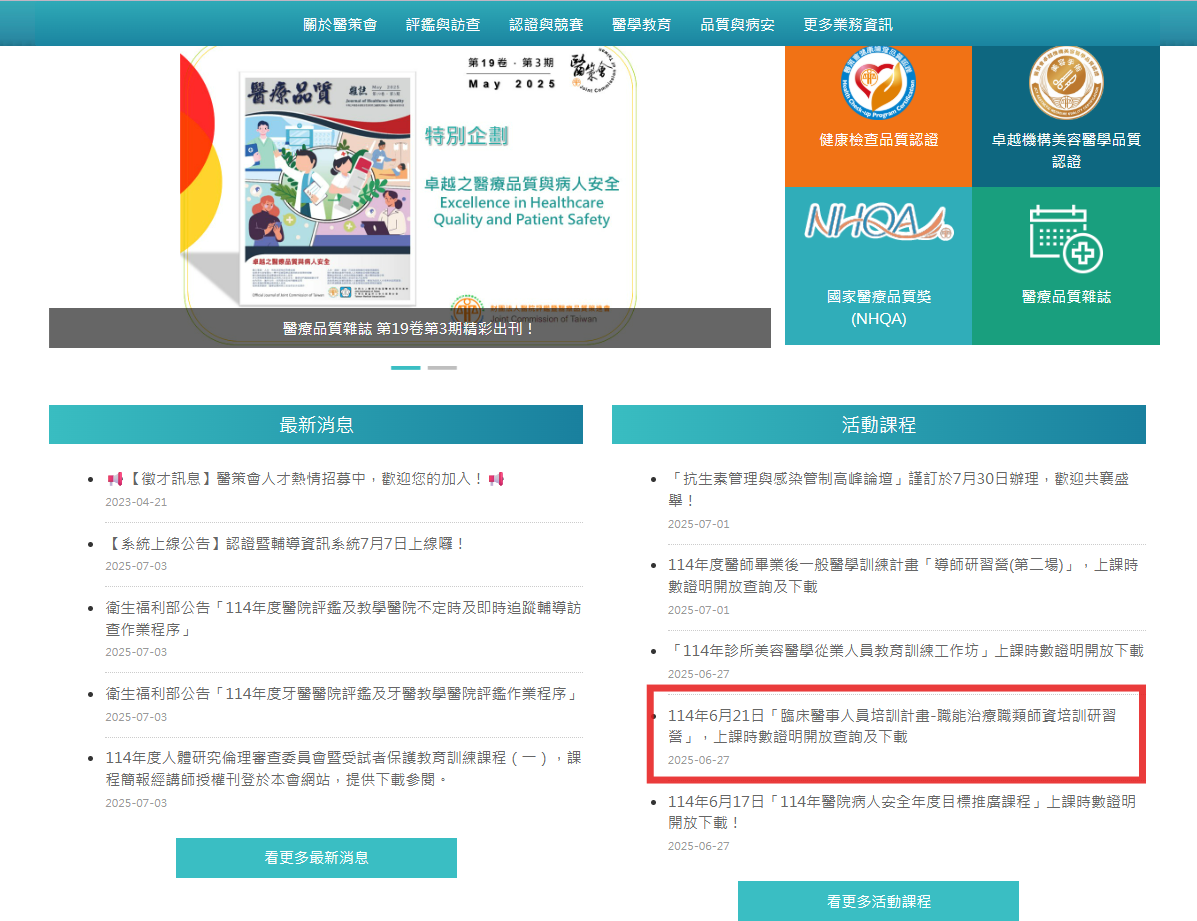Image resolution: width=1197 pixels, height=921 pixels.
Task: Open 抗生素管理與感染管制高峰論壇 event
Action: coord(899,490)
